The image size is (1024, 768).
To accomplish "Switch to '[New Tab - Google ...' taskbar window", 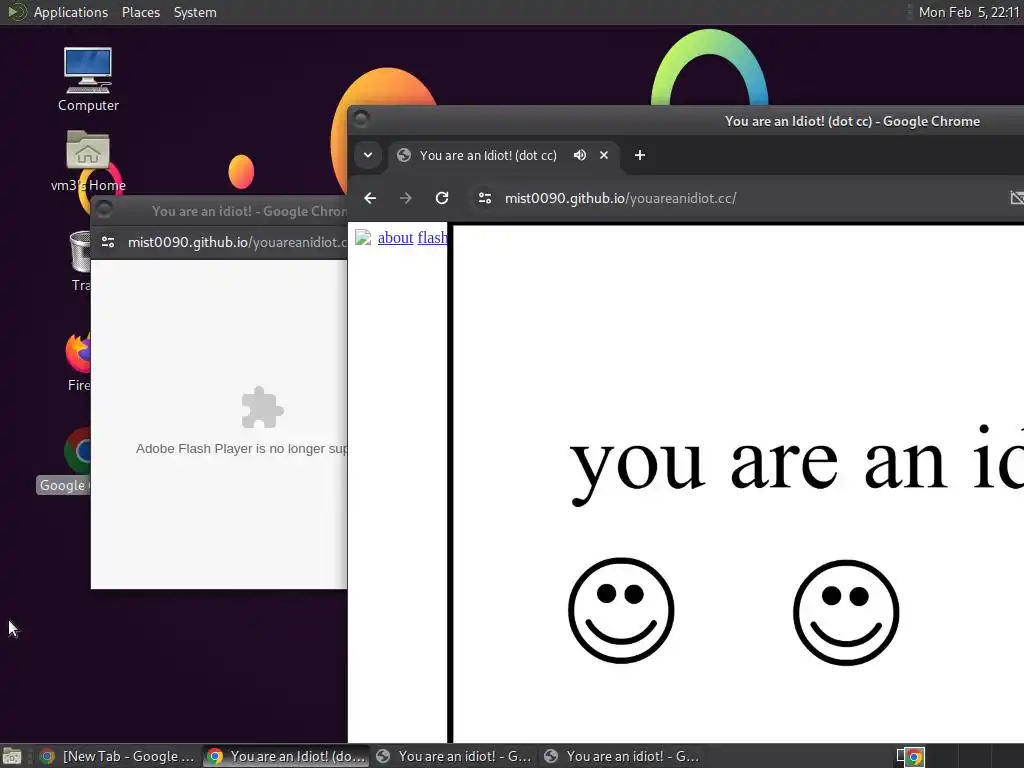I will 118,756.
